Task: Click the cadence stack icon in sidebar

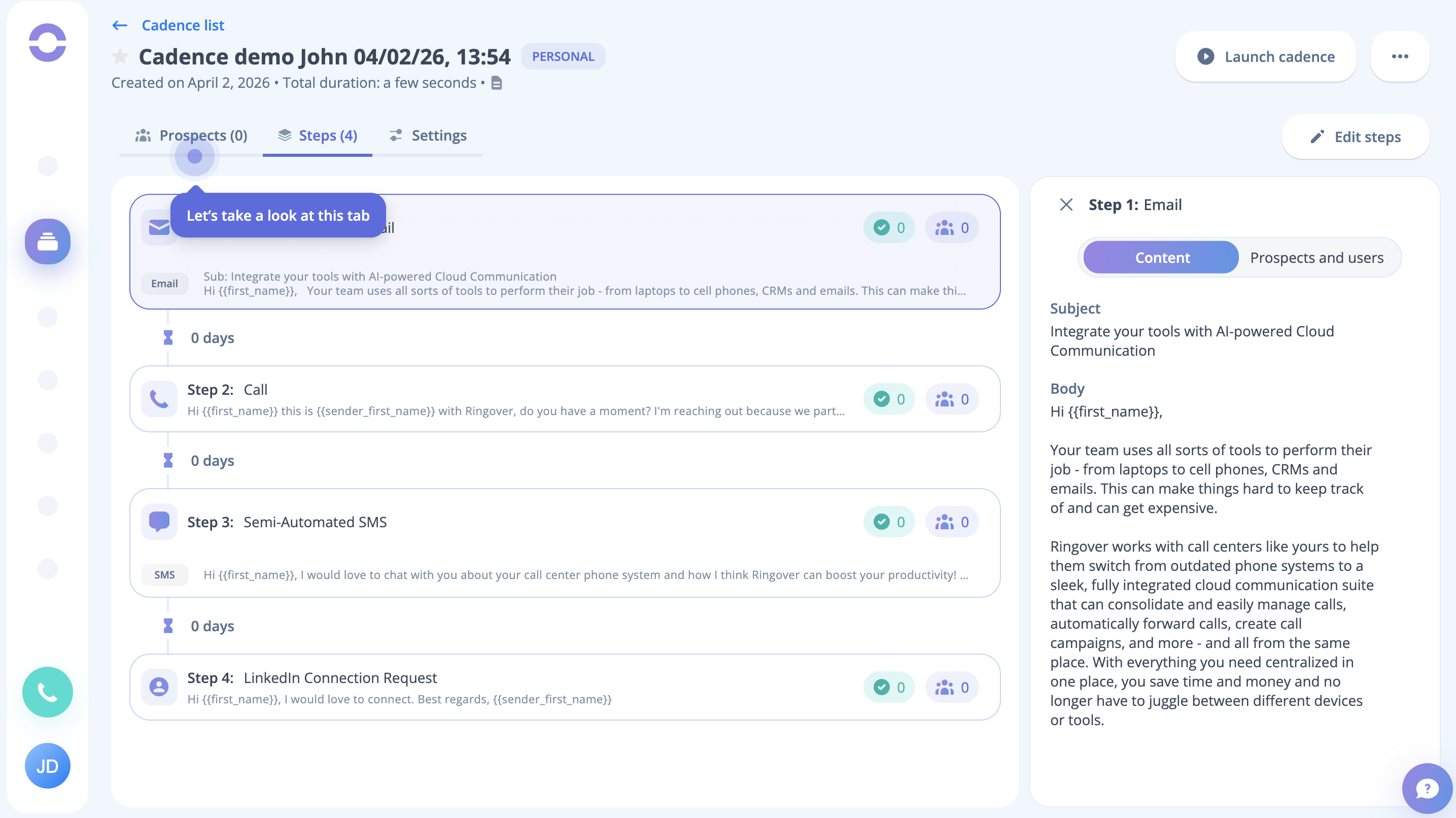Action: point(48,242)
